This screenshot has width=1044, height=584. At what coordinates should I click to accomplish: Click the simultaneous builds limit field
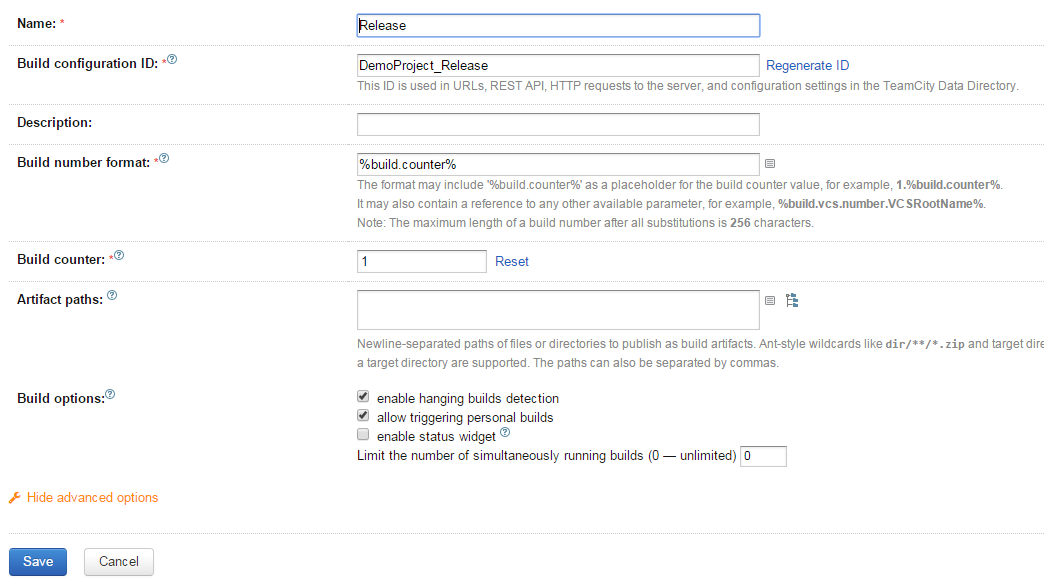point(763,456)
